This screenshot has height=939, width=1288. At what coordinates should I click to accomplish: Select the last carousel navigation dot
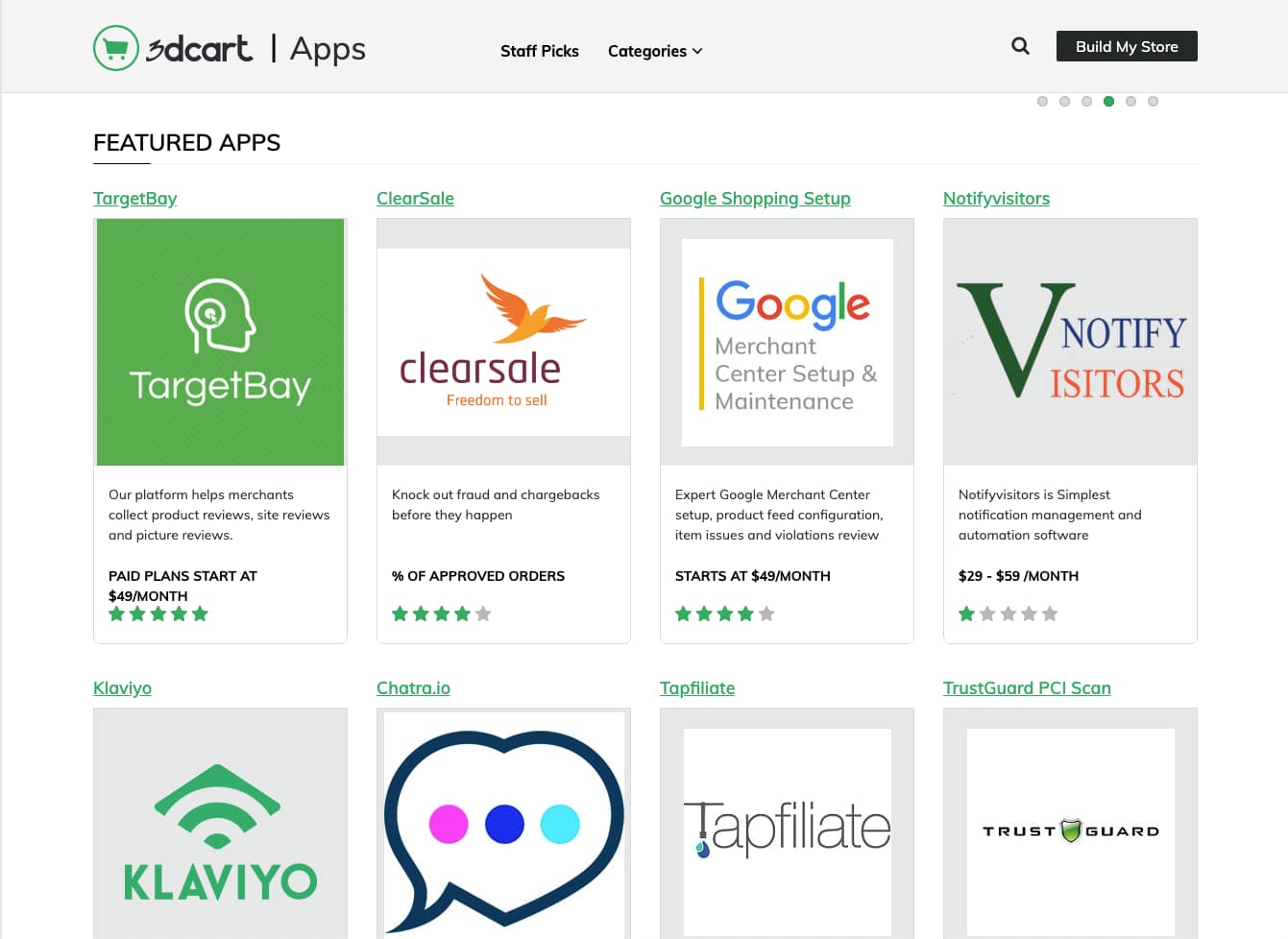click(x=1153, y=101)
